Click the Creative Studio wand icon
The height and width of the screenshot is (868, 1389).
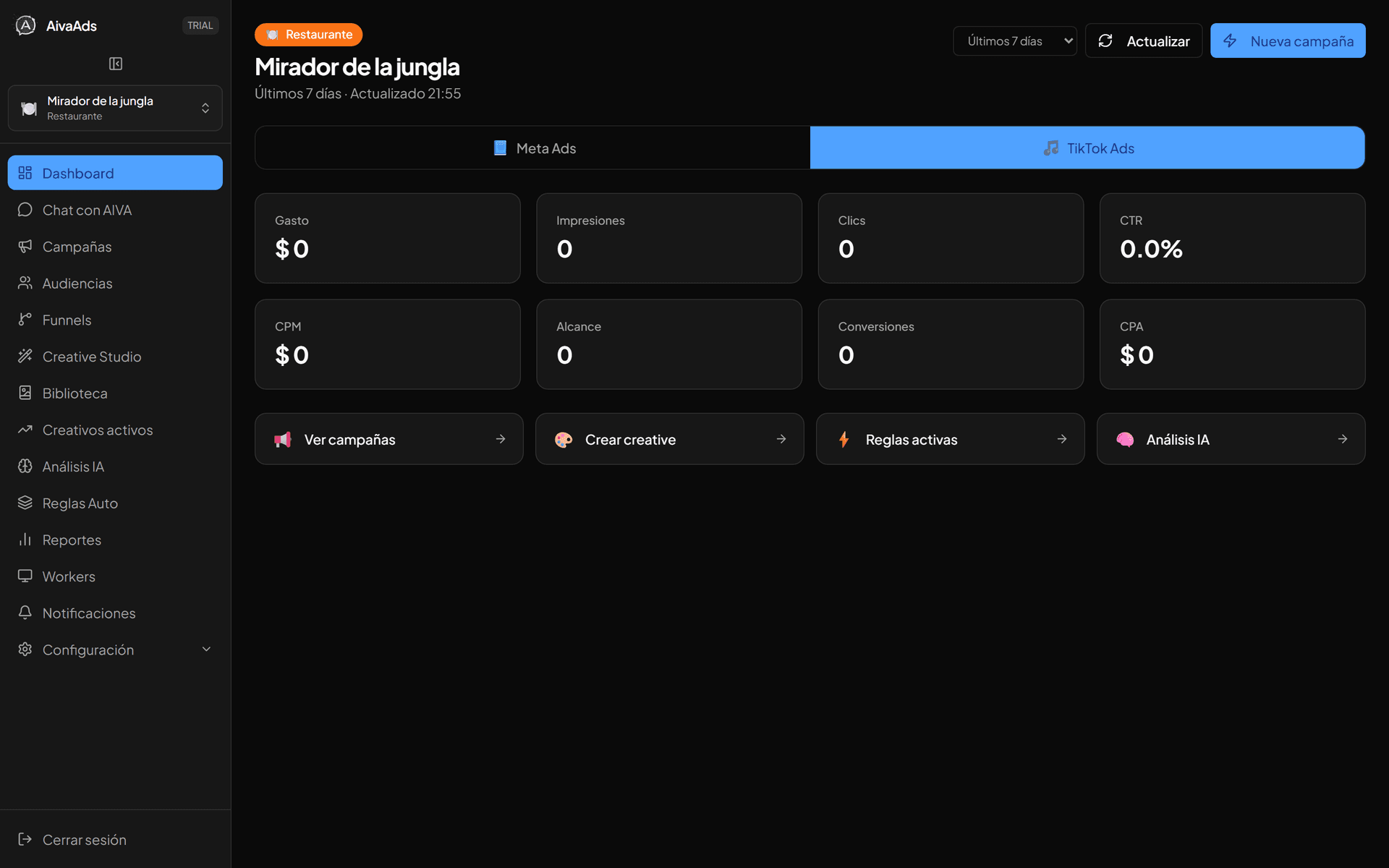point(25,356)
